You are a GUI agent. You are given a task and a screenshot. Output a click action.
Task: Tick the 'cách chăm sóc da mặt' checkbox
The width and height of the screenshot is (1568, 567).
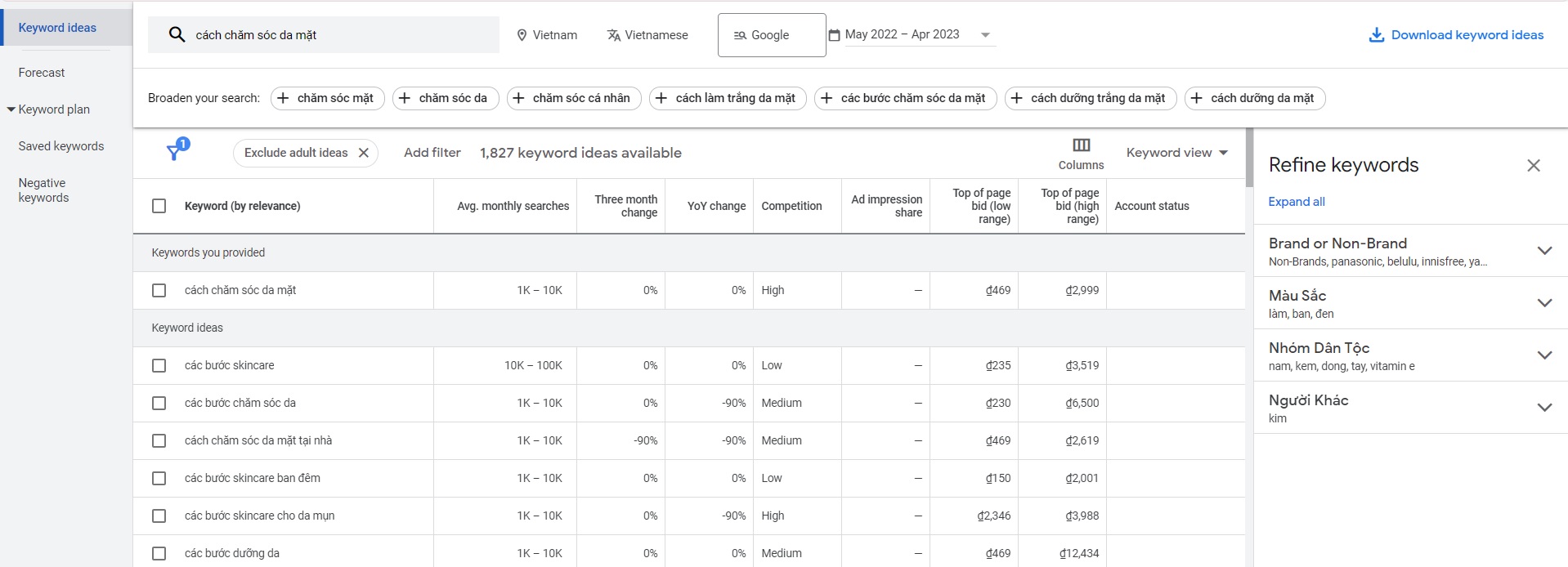click(x=159, y=290)
